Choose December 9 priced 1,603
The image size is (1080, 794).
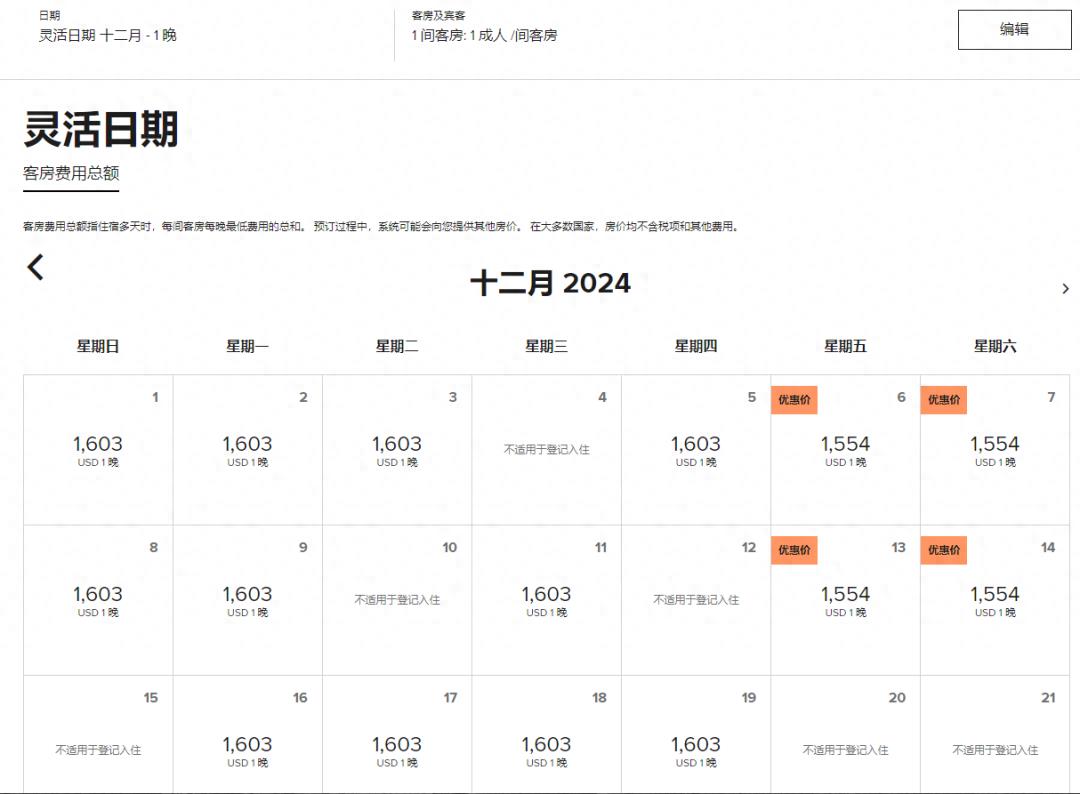click(247, 599)
